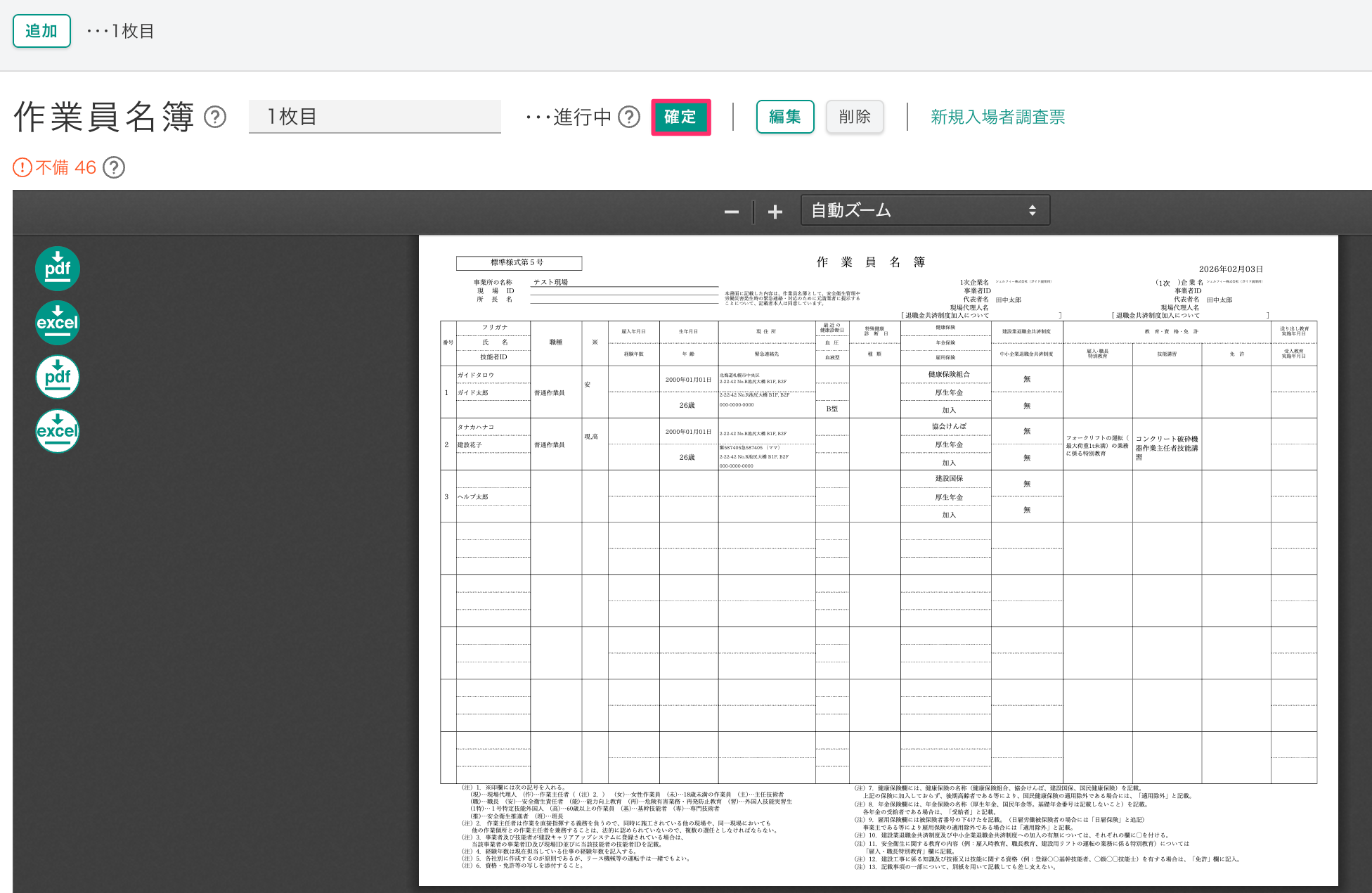Click the 確定 confirm button
Viewport: 1372px width, 893px height.
tap(680, 117)
